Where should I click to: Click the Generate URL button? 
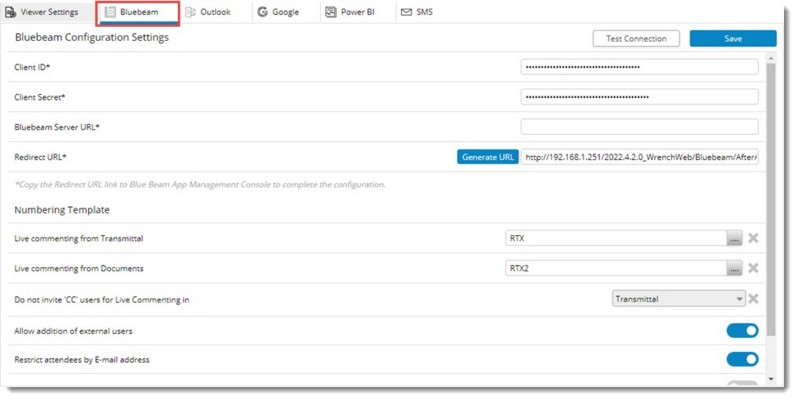[488, 157]
